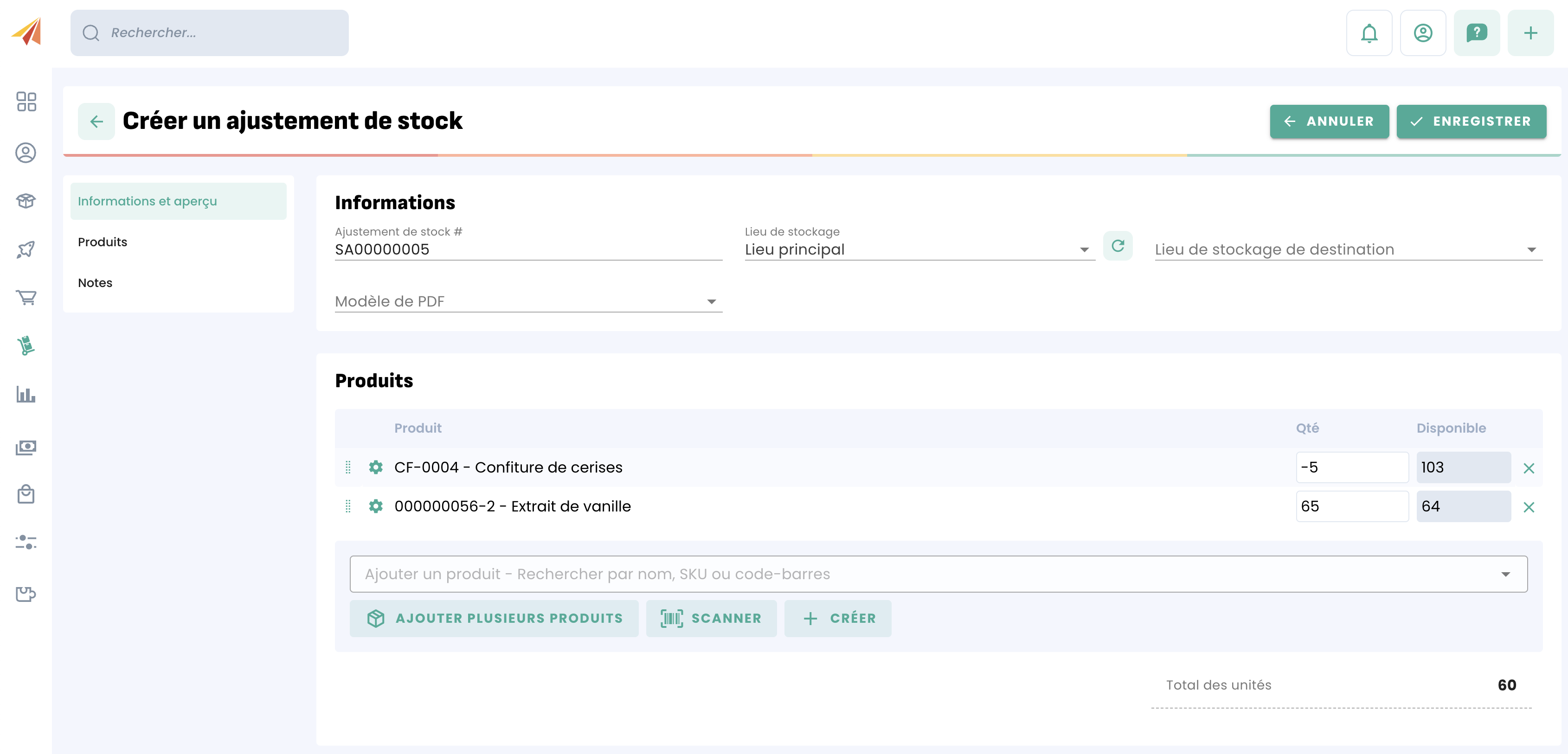Open the notifications bell
The width and height of the screenshot is (1568, 754).
point(1369,33)
